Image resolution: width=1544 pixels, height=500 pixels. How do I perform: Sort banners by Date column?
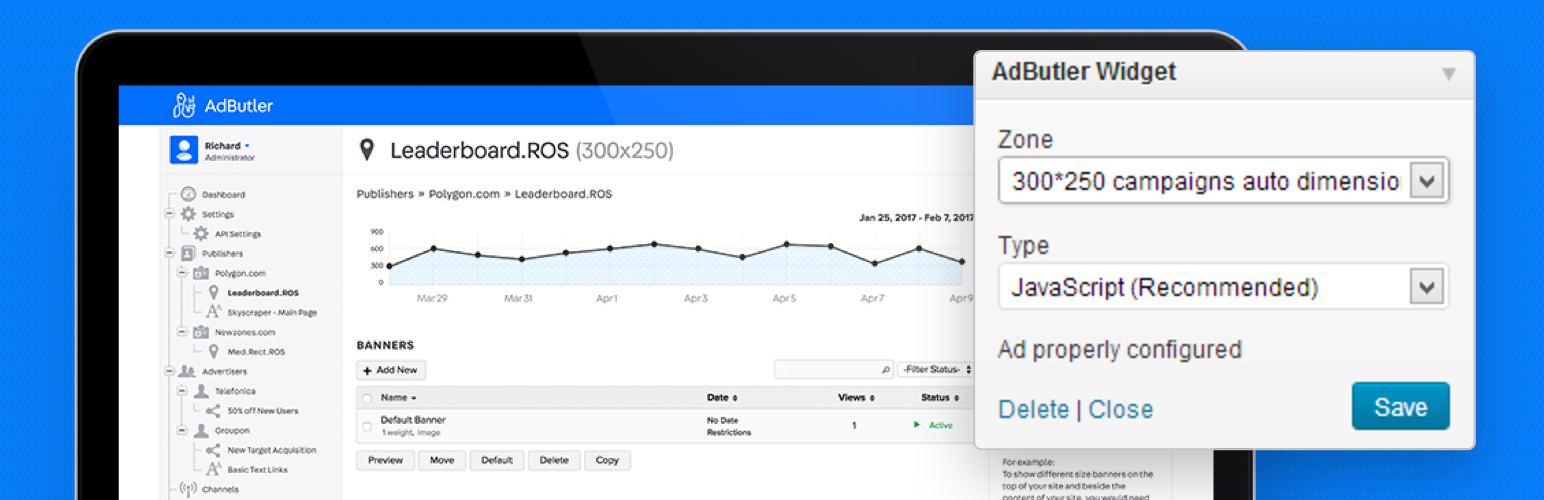tap(722, 398)
